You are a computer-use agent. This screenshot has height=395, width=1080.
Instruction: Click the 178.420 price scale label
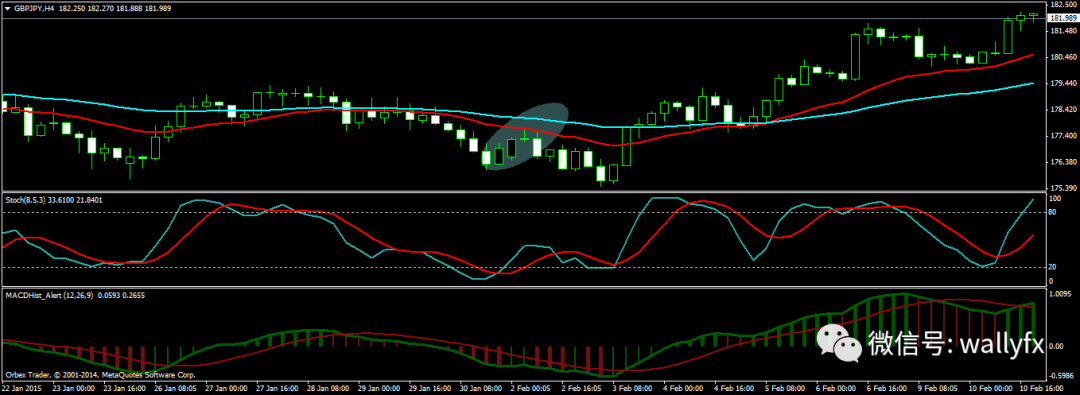click(x=1063, y=110)
